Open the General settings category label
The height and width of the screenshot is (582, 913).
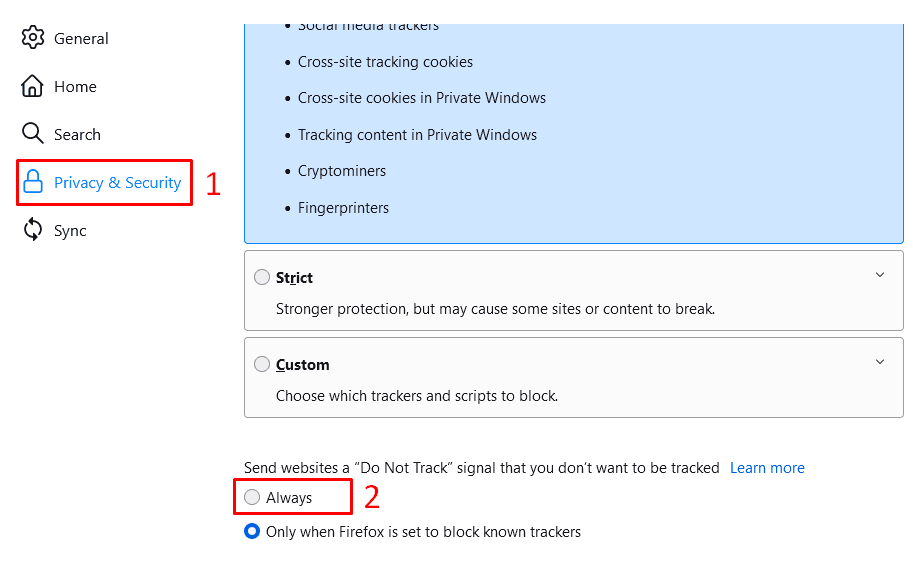pos(81,38)
